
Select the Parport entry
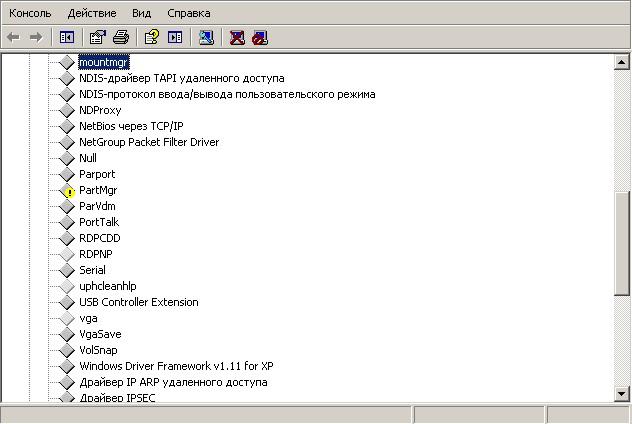97,174
